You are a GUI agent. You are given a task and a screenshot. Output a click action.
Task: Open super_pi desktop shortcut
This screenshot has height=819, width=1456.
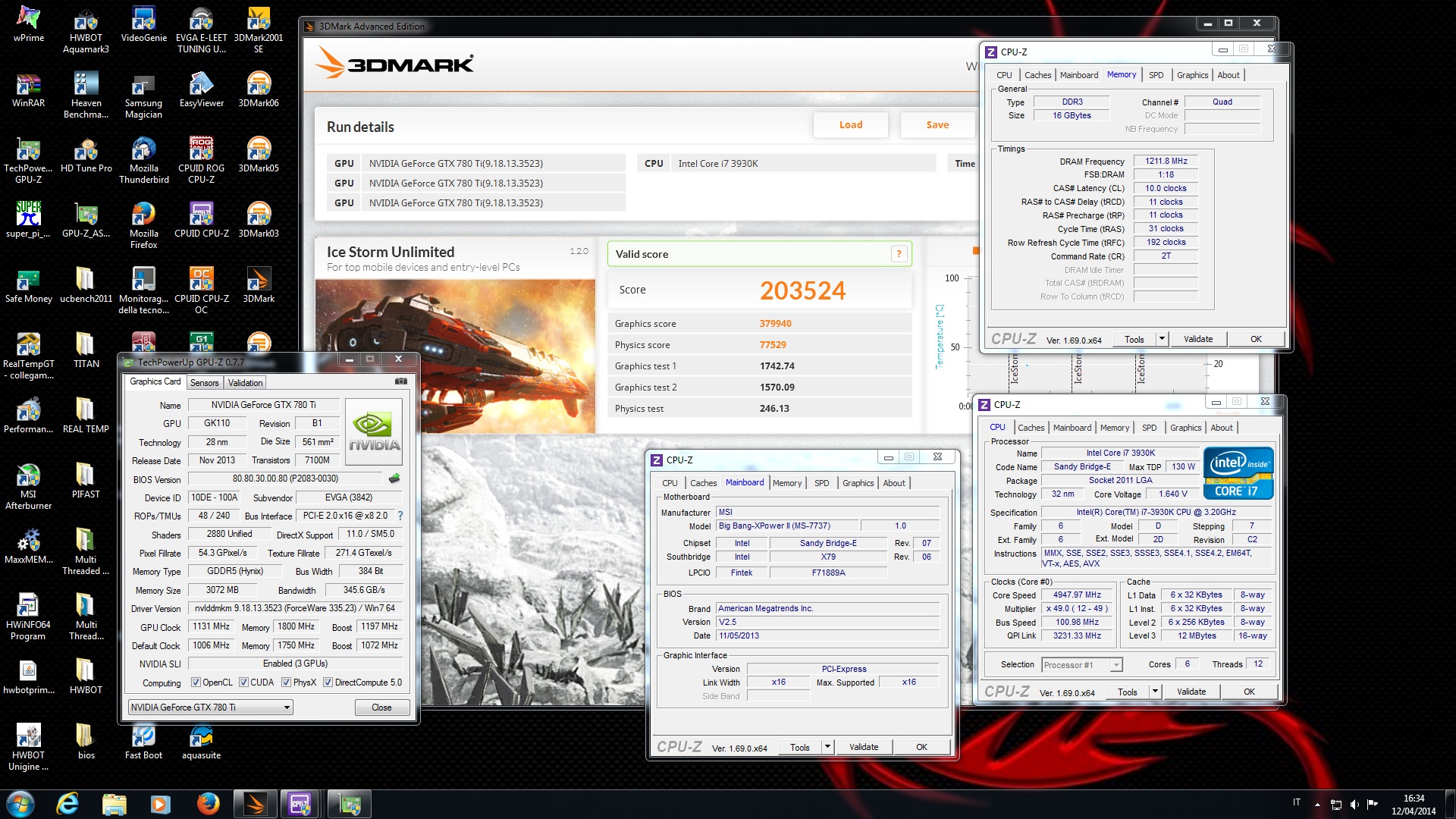coord(29,221)
